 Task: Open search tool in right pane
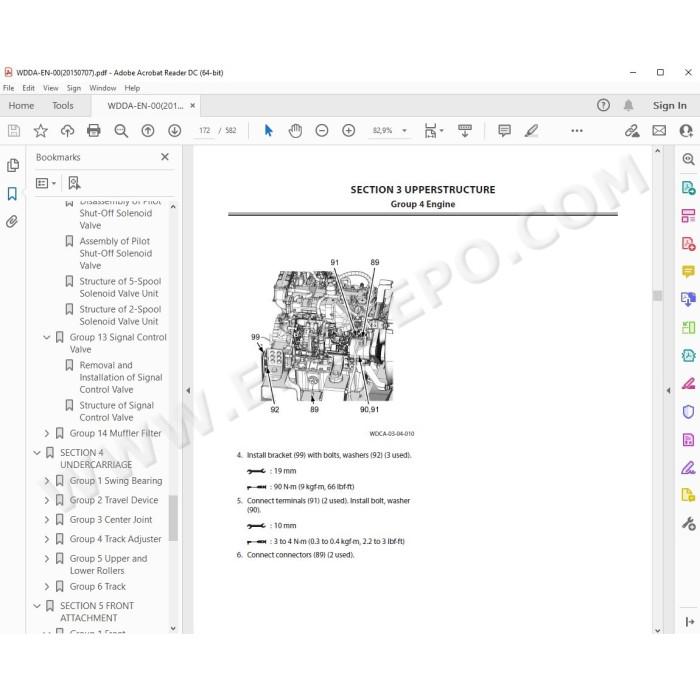click(x=688, y=159)
